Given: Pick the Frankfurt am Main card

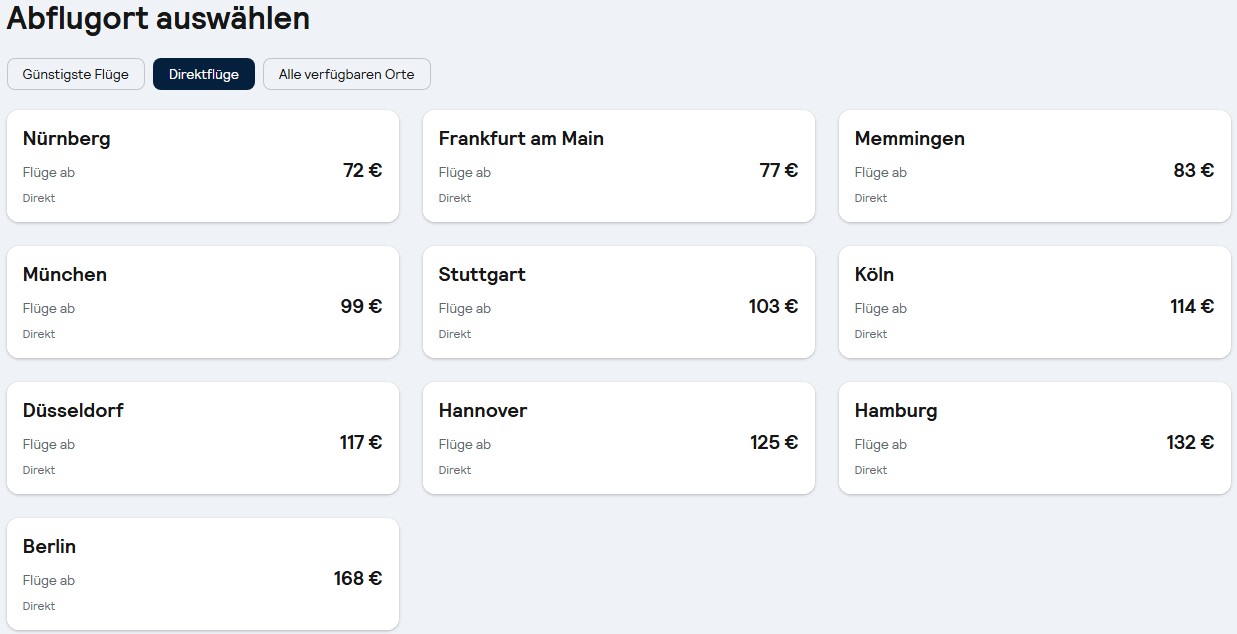Looking at the screenshot, I should coord(618,166).
